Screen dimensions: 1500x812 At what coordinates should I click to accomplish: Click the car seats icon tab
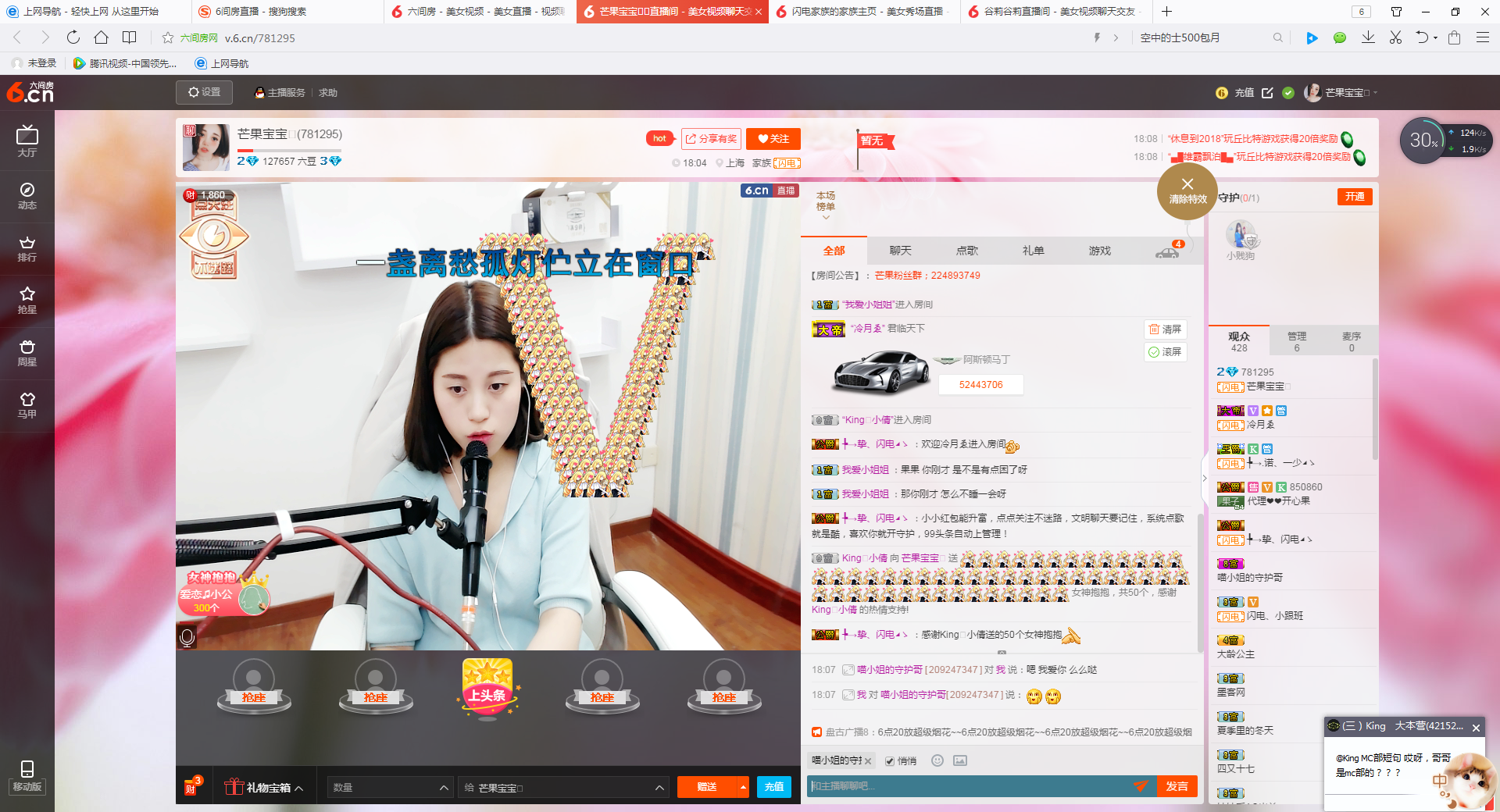point(1167,251)
